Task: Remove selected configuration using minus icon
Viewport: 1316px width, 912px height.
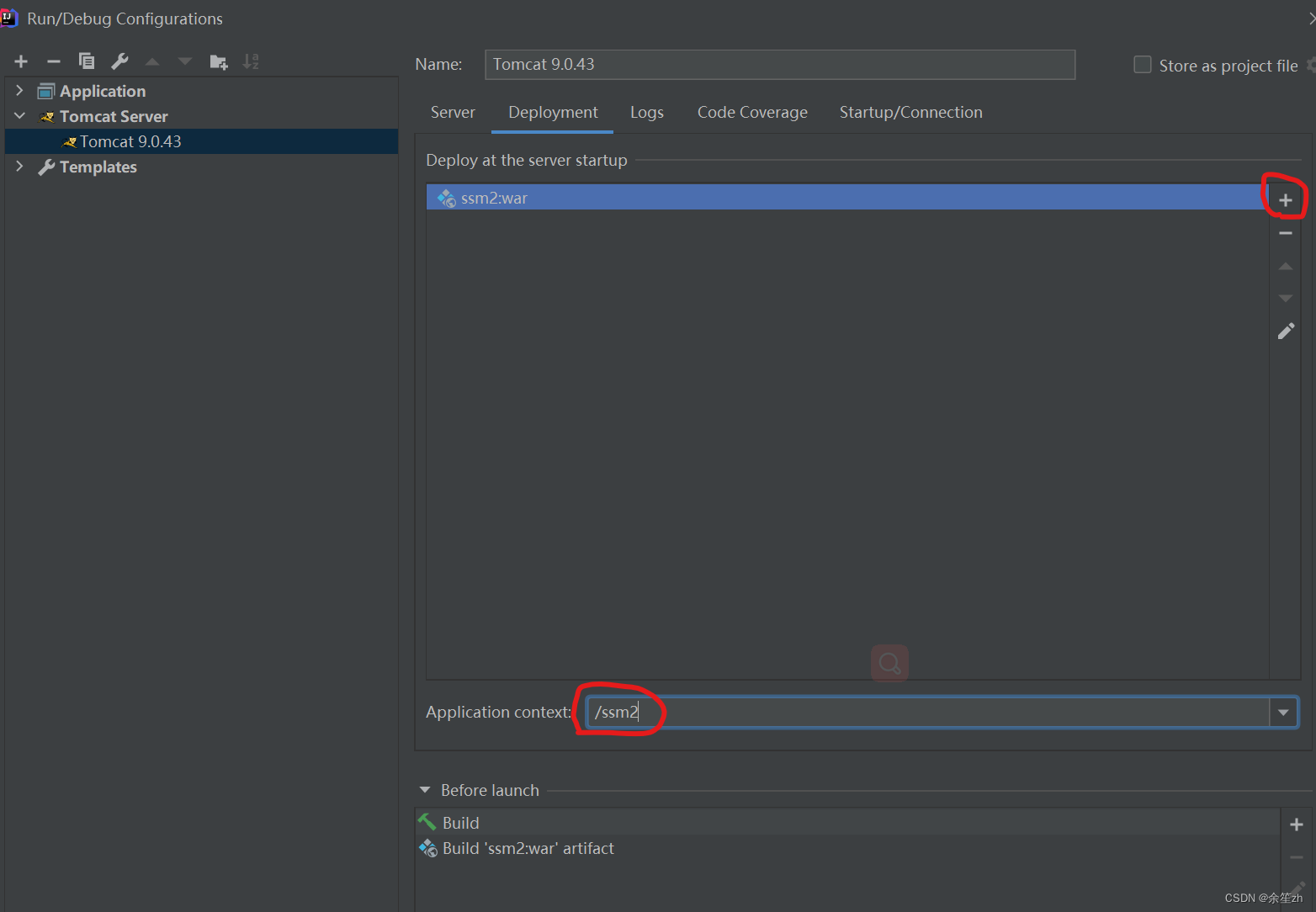Action: tap(54, 61)
